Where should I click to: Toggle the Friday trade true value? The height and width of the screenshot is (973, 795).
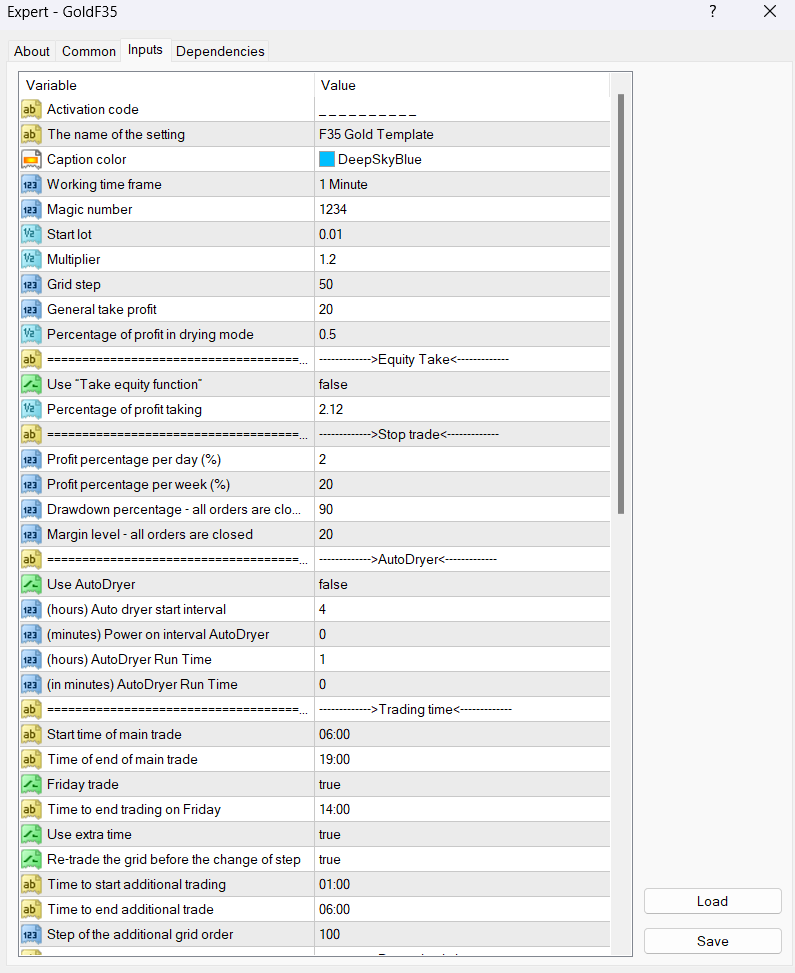tap(330, 785)
